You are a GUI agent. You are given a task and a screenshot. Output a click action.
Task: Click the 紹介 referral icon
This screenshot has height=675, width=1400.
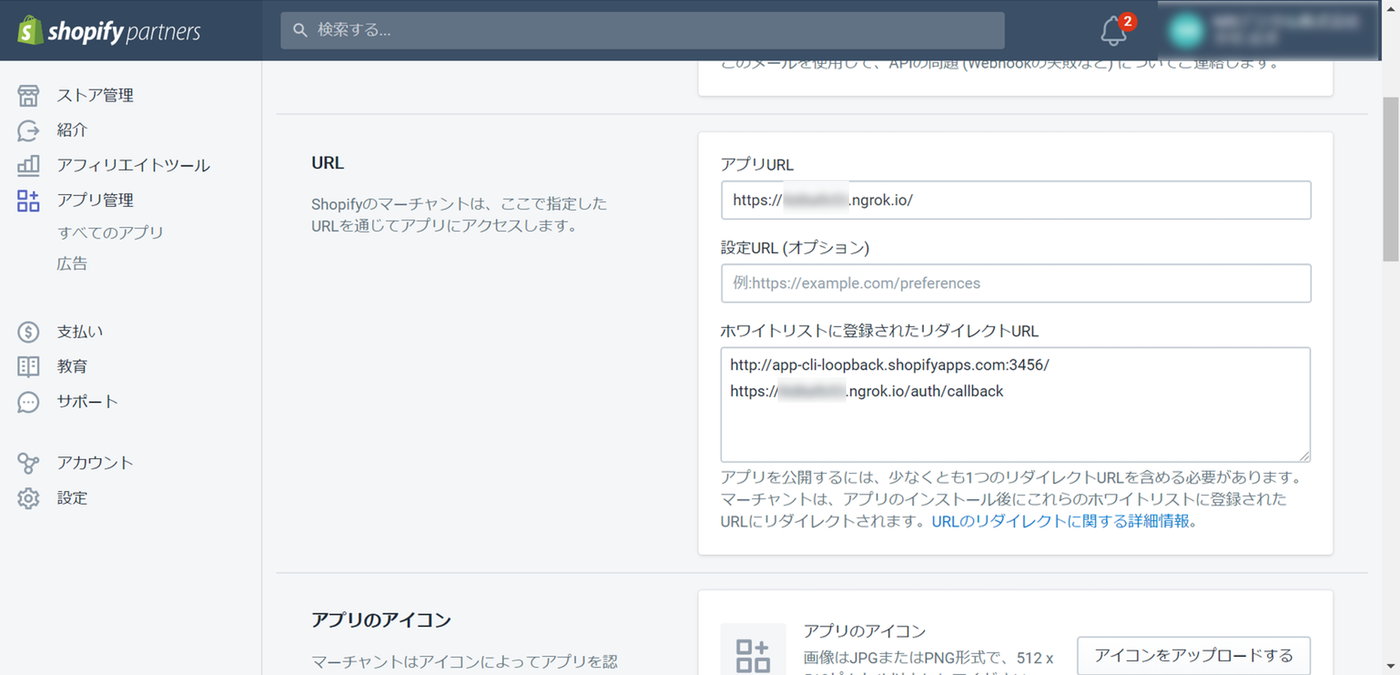pyautogui.click(x=28, y=130)
